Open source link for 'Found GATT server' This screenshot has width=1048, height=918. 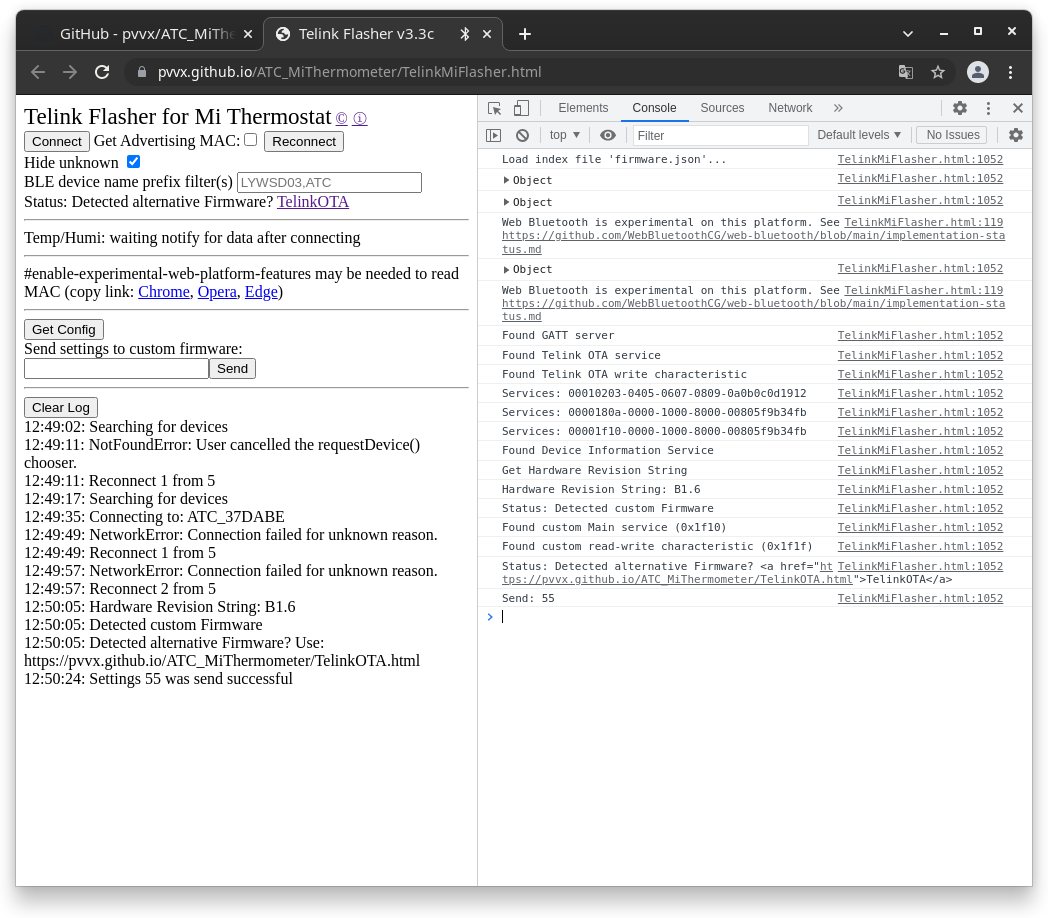coord(920,336)
